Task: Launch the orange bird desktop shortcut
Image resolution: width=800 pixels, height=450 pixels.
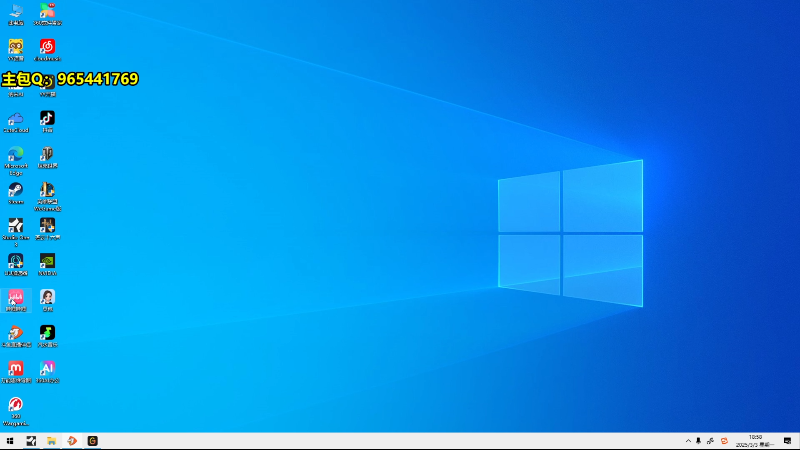Action: tap(16, 336)
